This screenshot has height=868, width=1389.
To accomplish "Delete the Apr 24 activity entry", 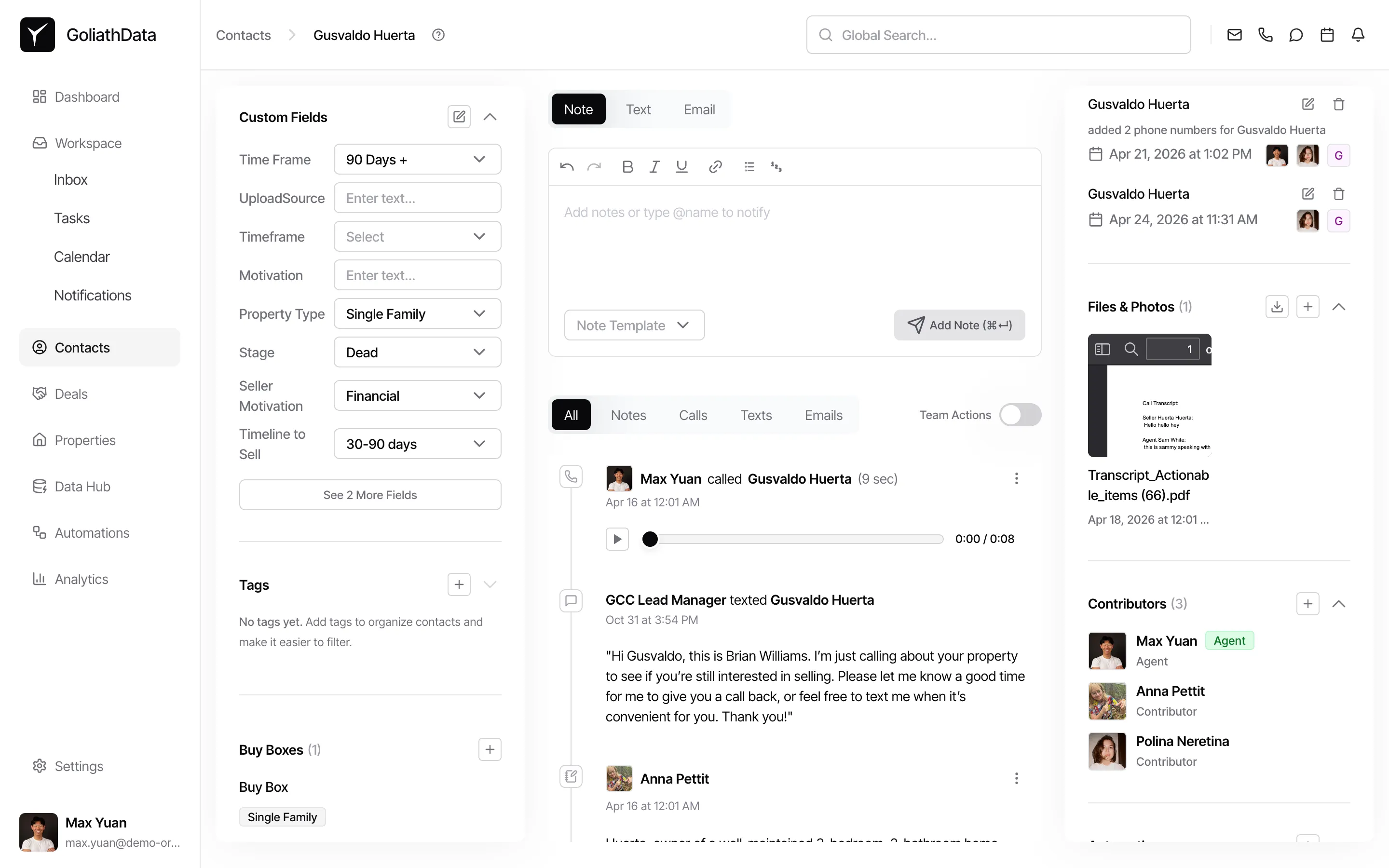I will coord(1338,194).
